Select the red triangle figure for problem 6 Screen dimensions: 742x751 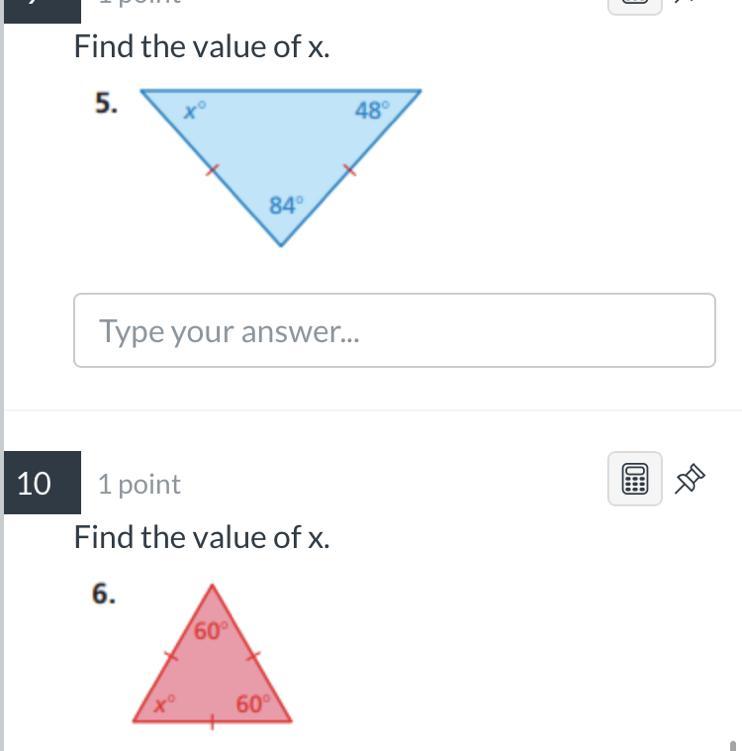[x=212, y=653]
